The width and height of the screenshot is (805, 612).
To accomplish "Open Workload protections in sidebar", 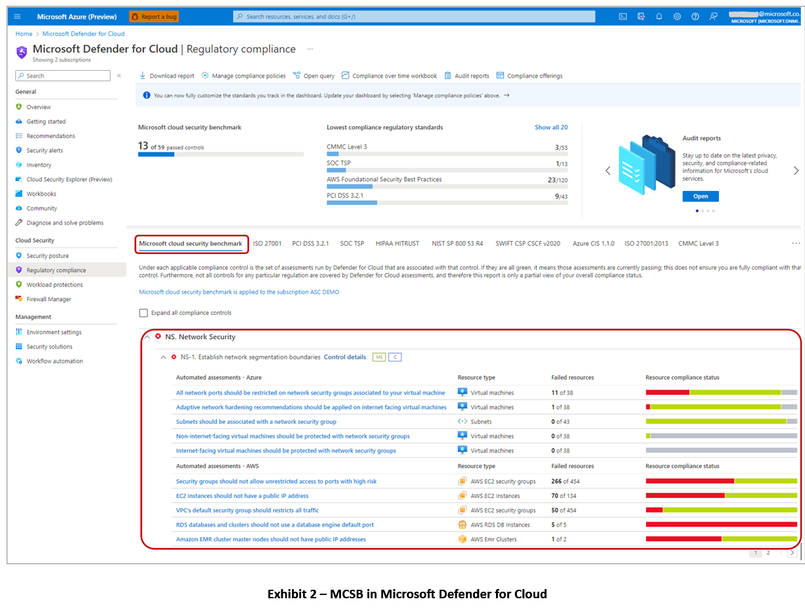I will pyautogui.click(x=54, y=284).
